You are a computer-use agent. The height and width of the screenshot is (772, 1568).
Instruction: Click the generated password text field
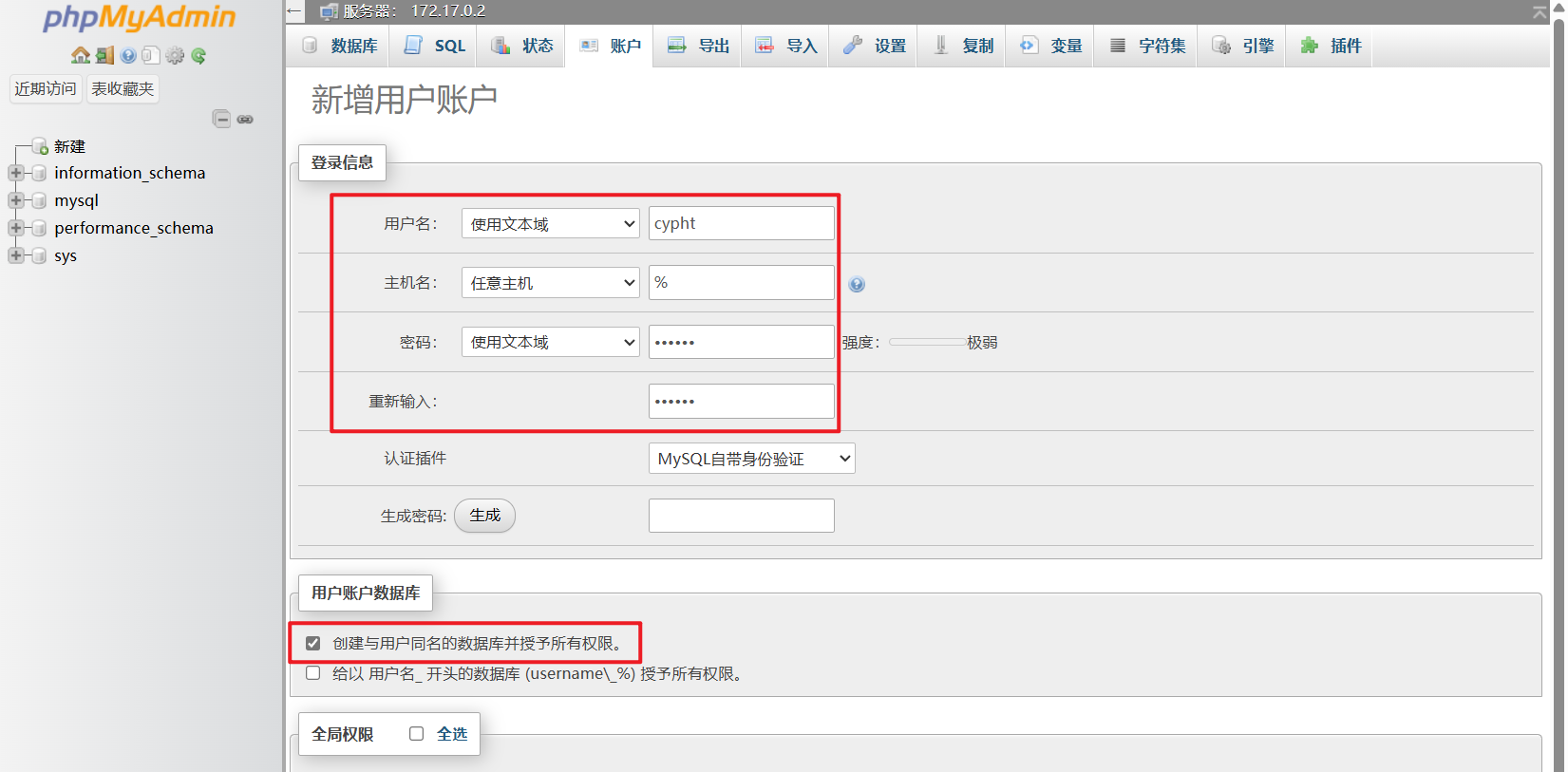tap(742, 516)
